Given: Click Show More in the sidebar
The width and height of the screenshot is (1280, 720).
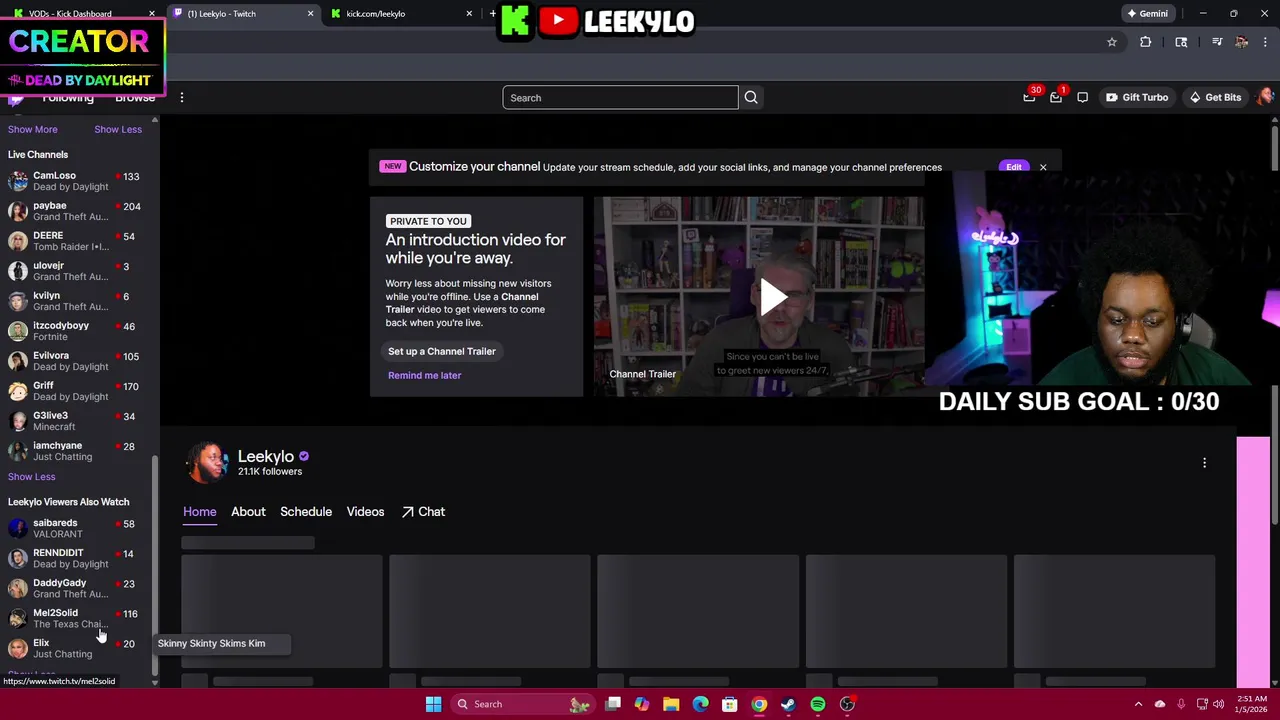Looking at the screenshot, I should pyautogui.click(x=33, y=129).
